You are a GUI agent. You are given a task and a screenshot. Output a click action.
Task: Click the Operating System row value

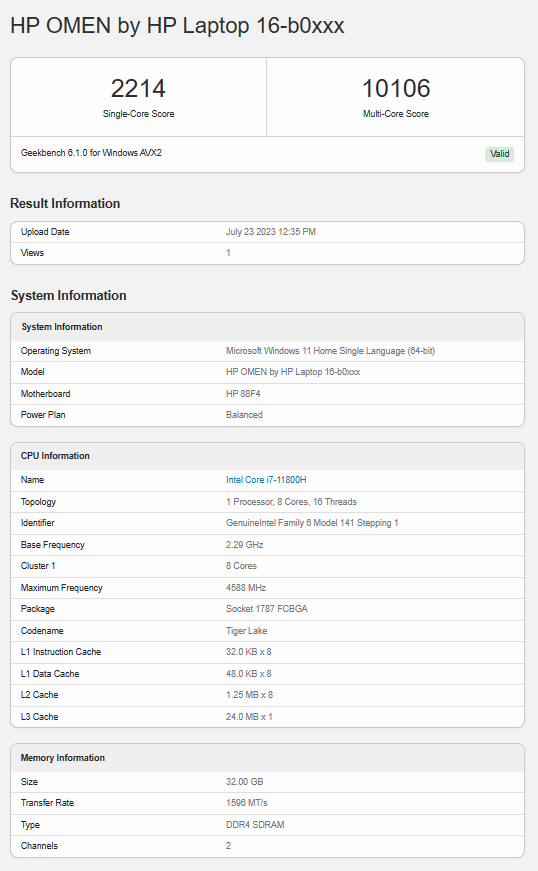pyautogui.click(x=330, y=351)
